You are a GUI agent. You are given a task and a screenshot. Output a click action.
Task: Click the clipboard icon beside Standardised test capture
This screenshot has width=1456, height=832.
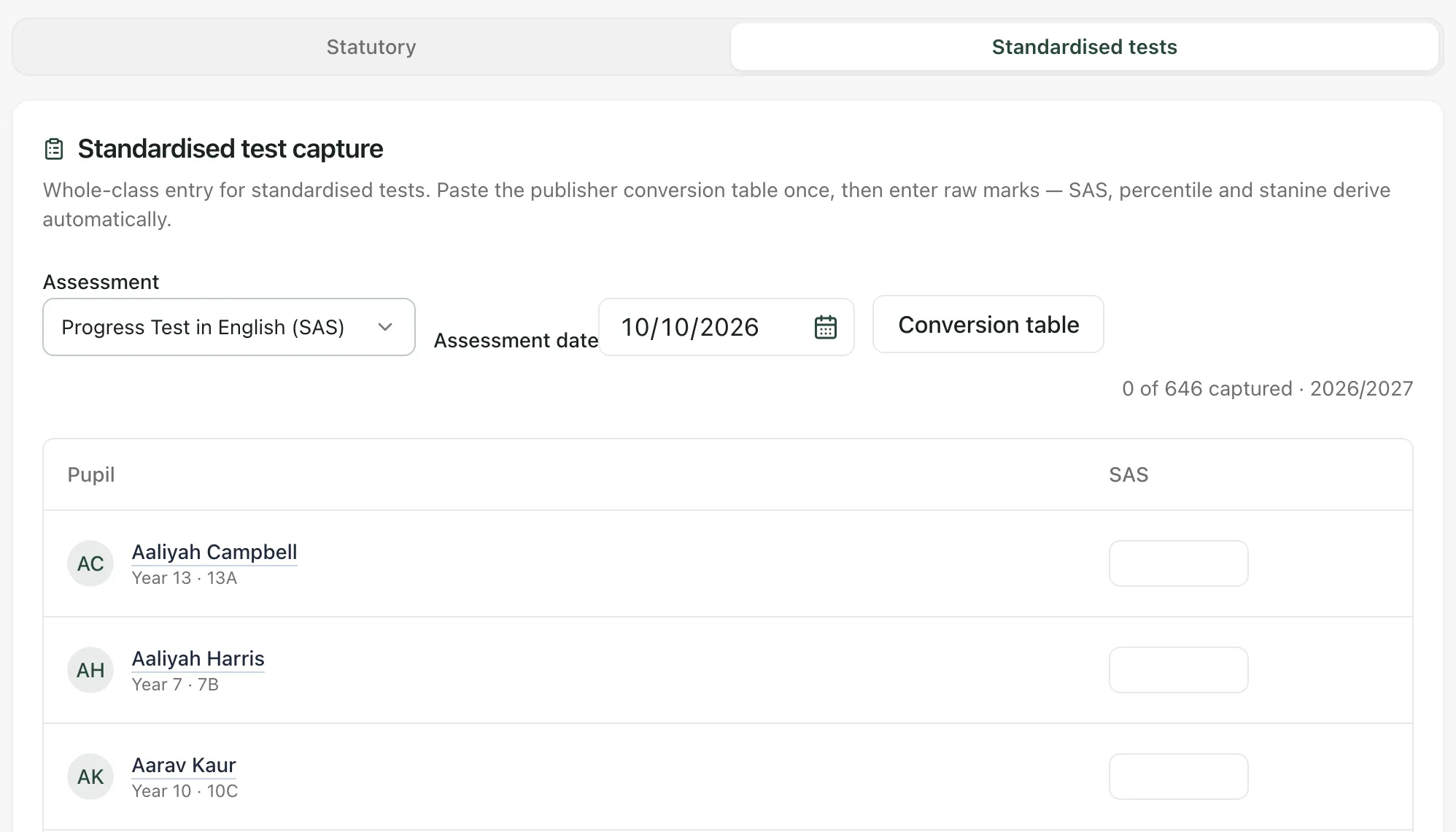click(54, 149)
